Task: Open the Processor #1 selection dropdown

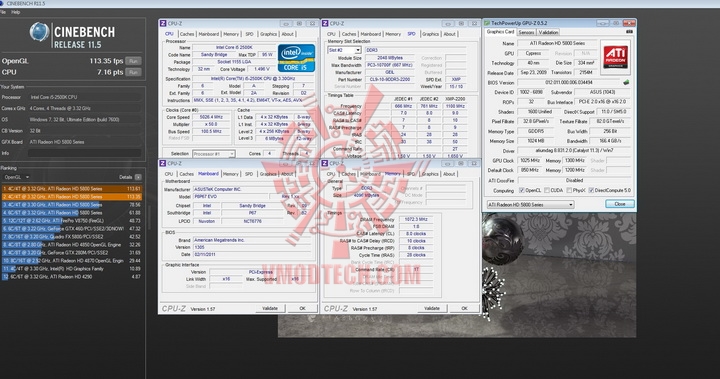Action: click(214, 154)
